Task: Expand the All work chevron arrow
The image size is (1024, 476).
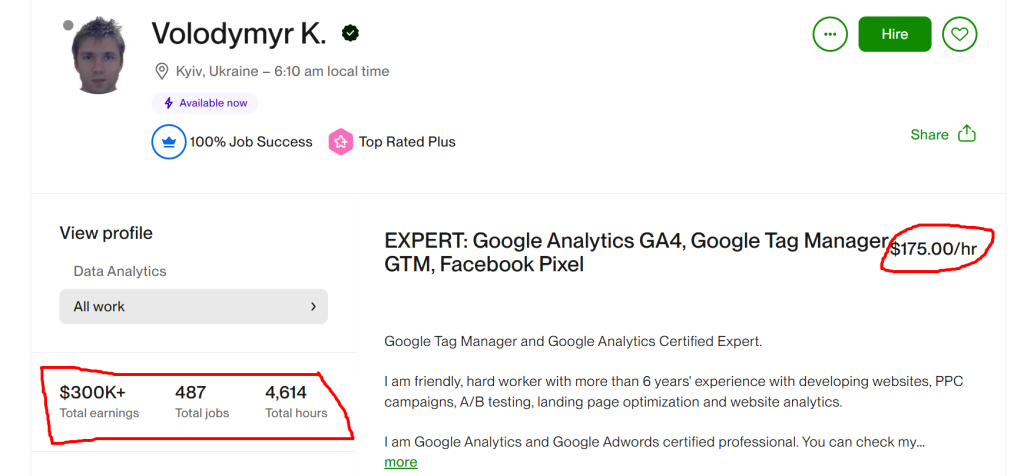Action: [312, 307]
